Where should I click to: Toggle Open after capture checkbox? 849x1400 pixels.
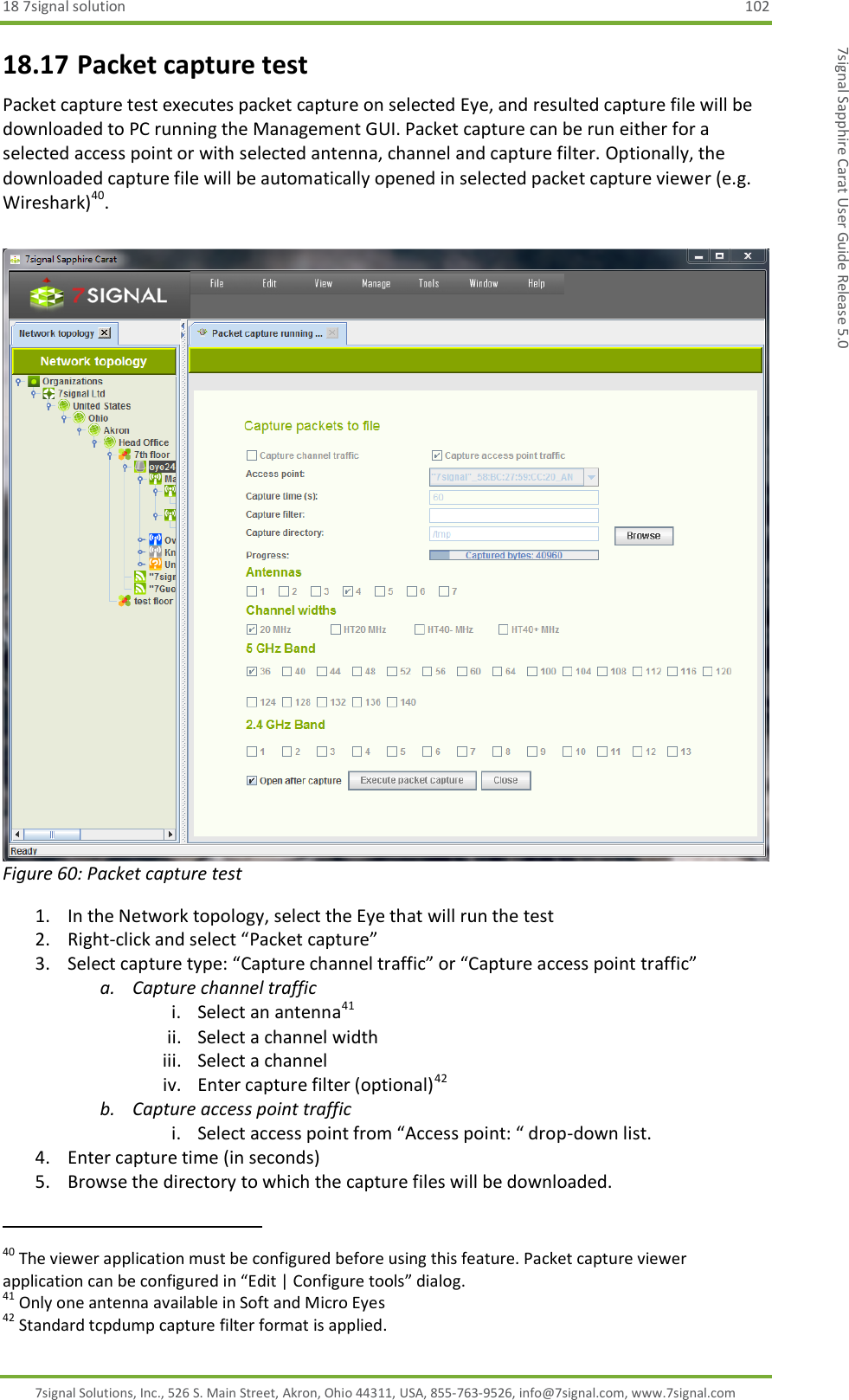click(252, 781)
